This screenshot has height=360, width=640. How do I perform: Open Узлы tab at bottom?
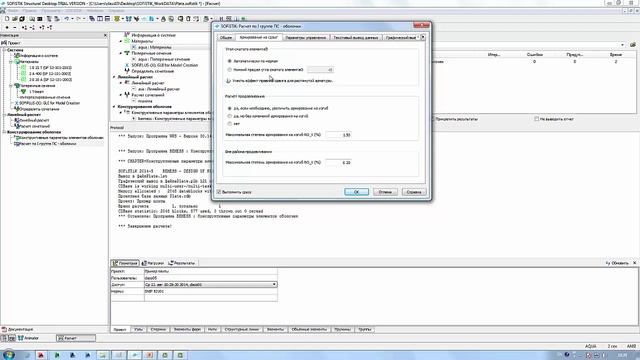[138, 329]
